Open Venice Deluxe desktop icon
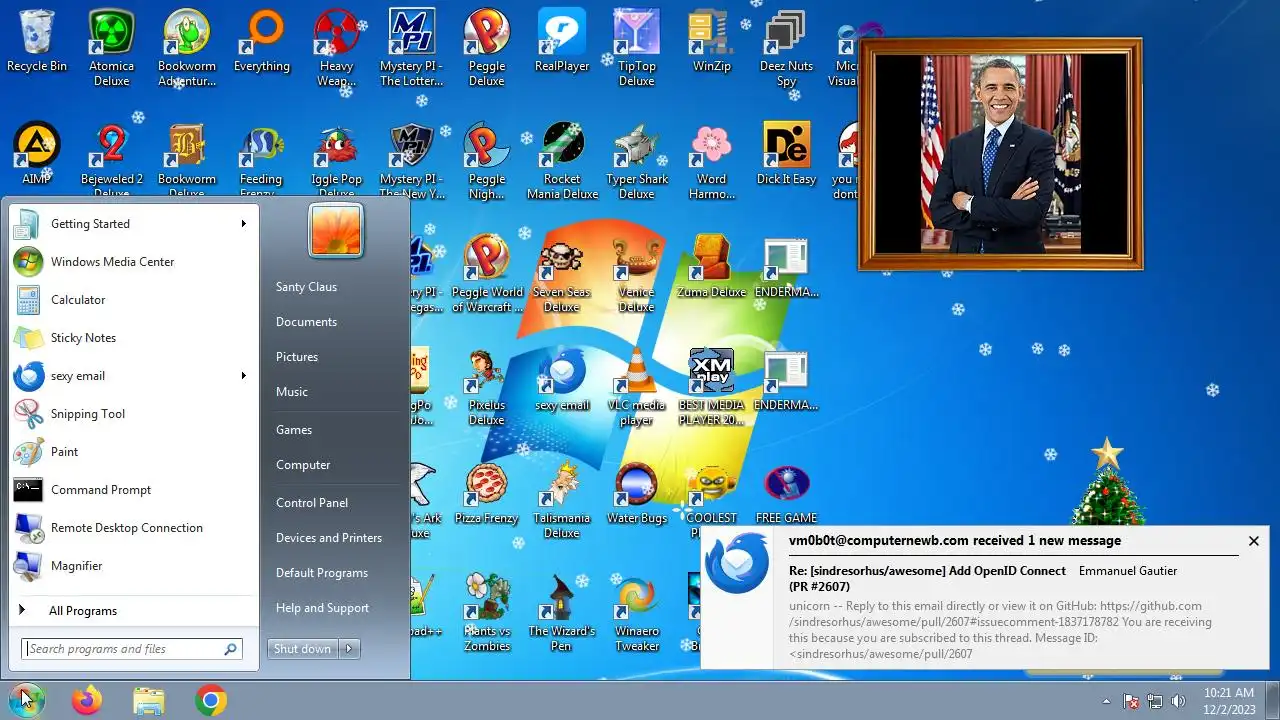Image resolution: width=1280 pixels, height=720 pixels. (637, 274)
